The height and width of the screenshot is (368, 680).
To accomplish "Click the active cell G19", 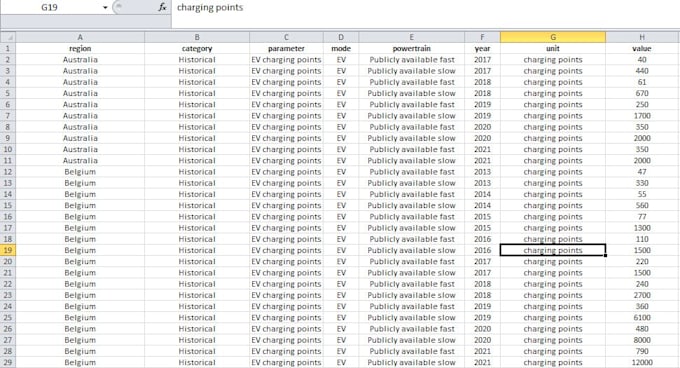I will point(553,250).
